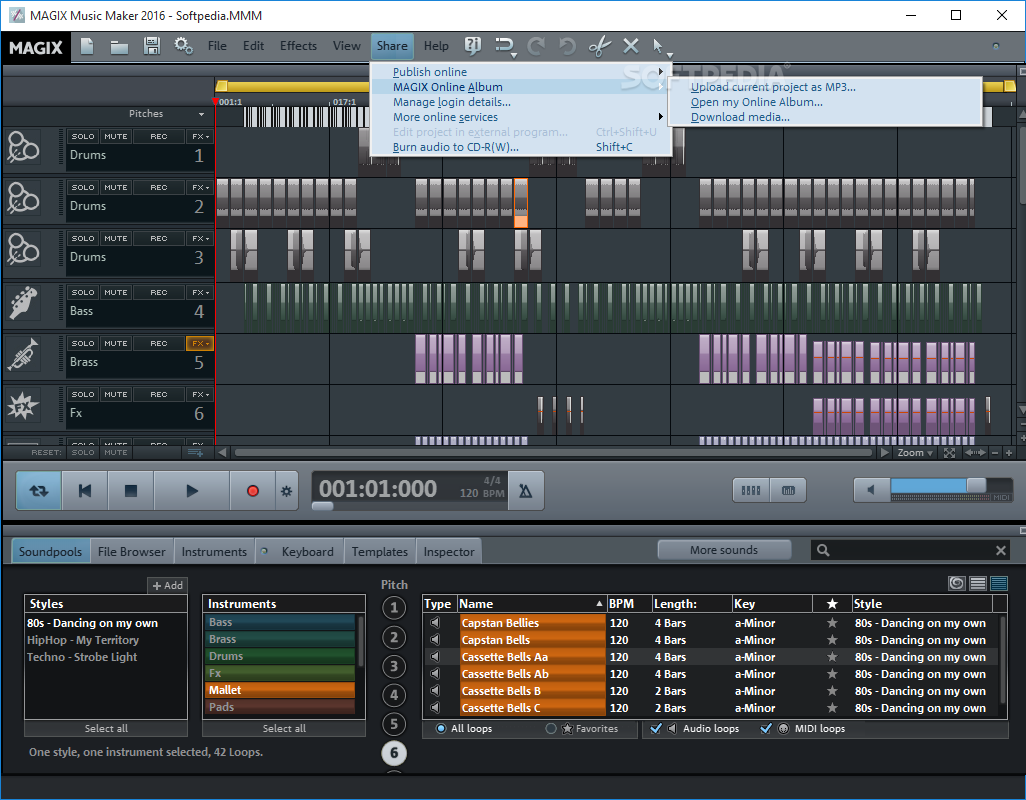Viewport: 1026px width, 800px height.
Task: Sort by Name column header arrow
Action: pyautogui.click(x=599, y=604)
